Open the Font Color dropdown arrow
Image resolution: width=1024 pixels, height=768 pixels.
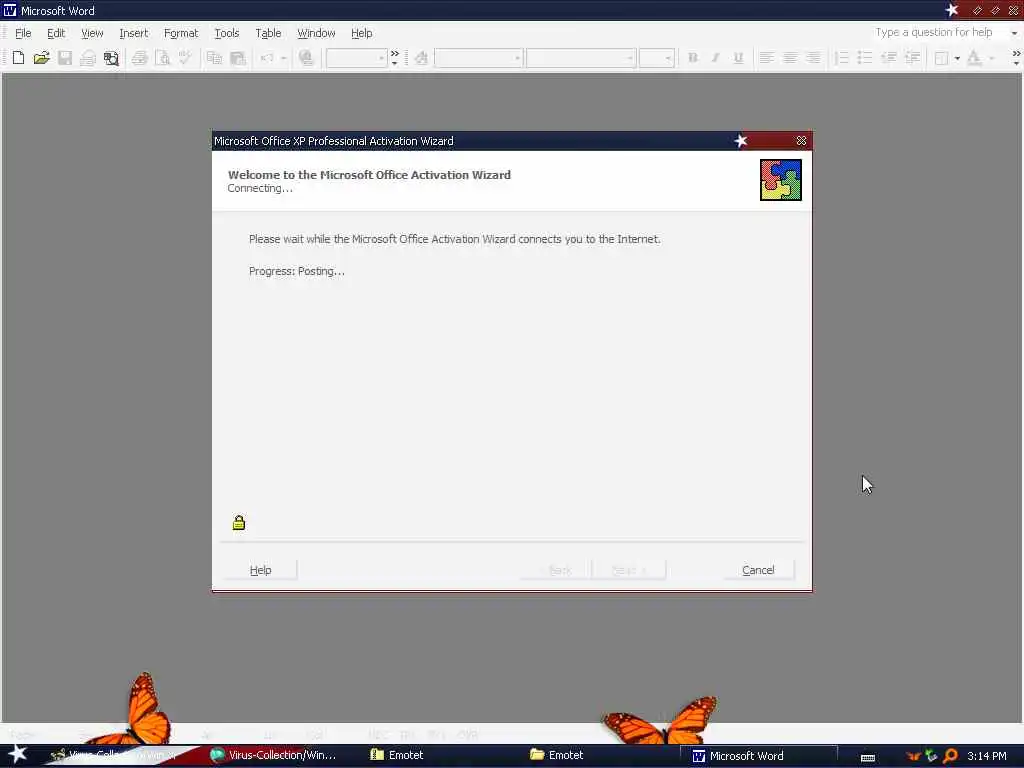coord(991,59)
